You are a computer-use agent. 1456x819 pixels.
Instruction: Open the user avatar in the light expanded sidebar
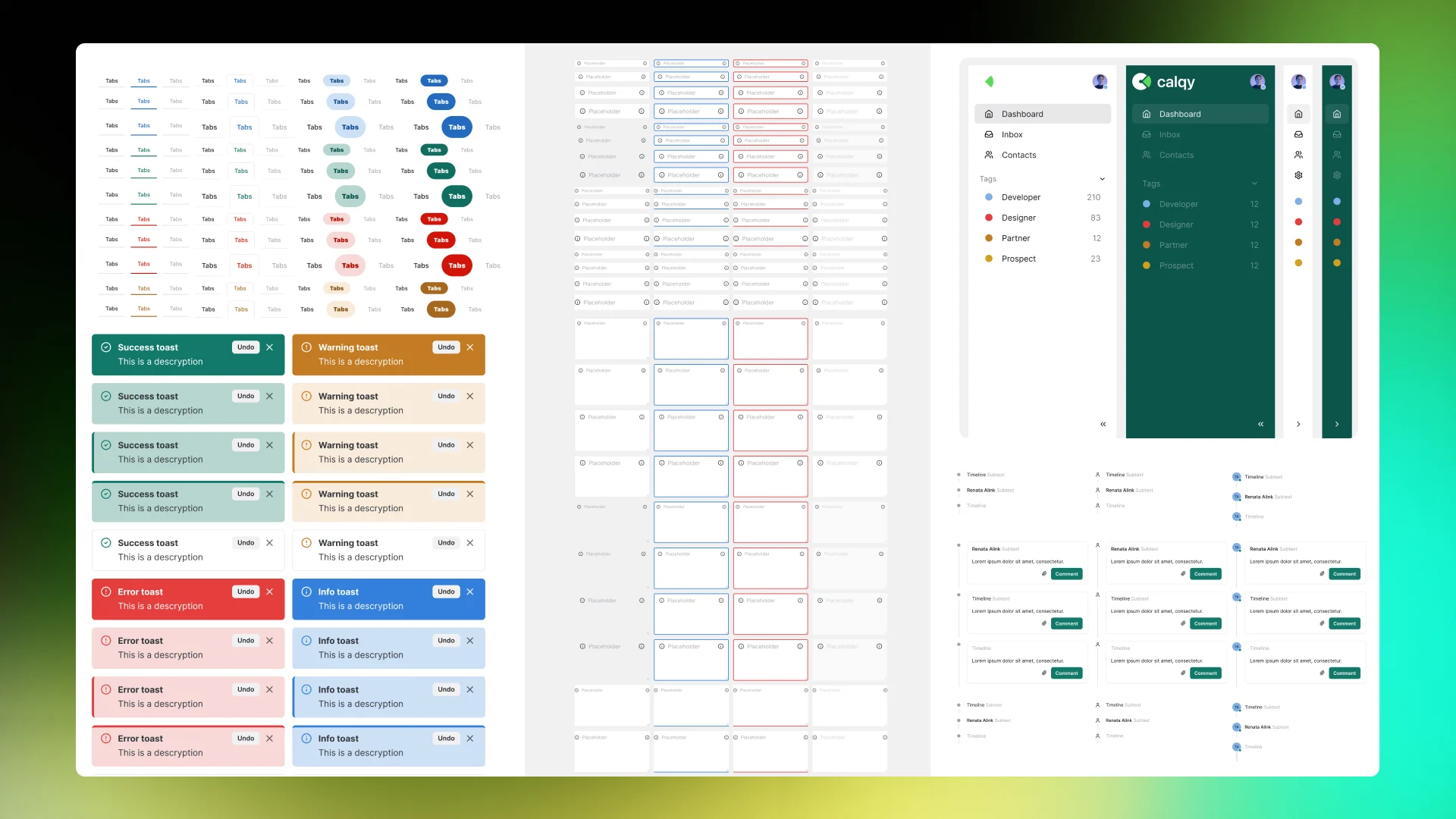(x=1100, y=82)
